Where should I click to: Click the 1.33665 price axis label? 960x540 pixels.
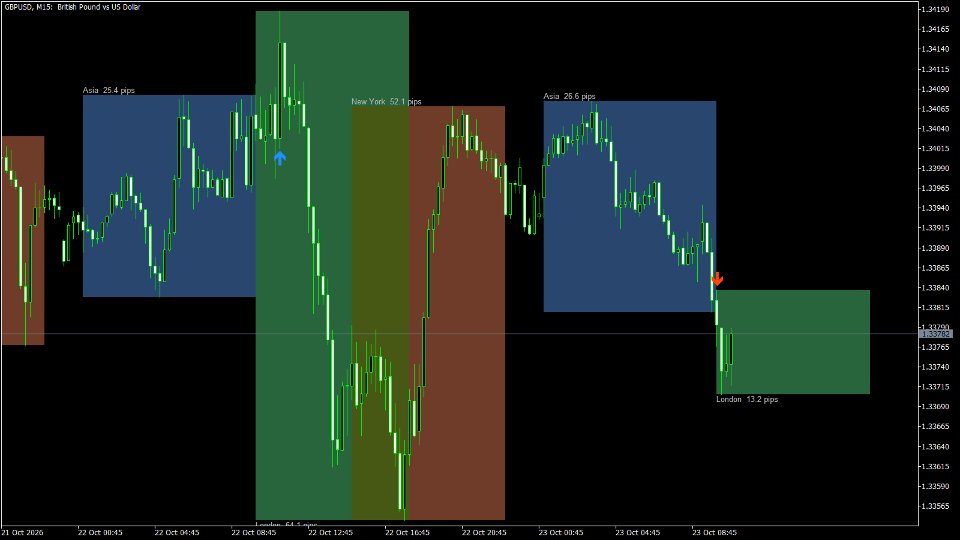936,427
